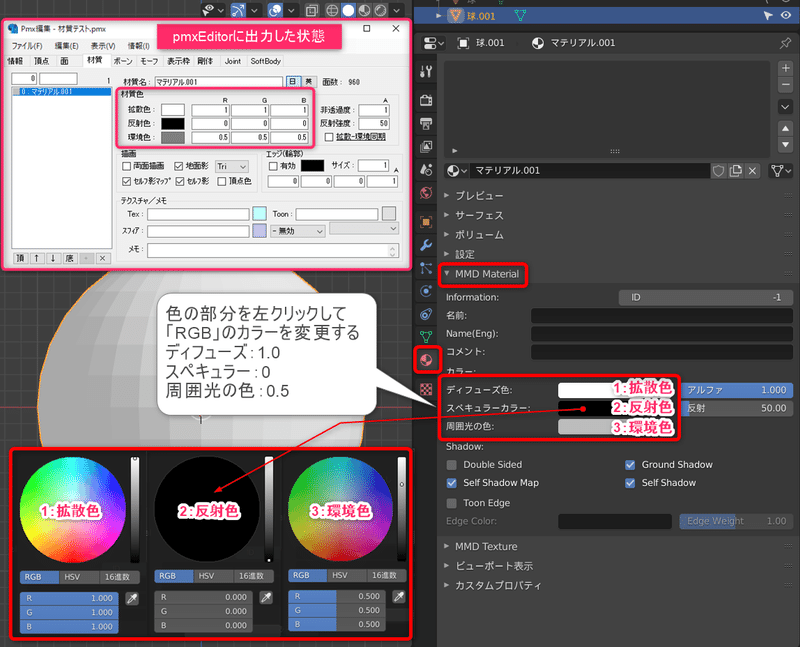800x647 pixels.
Task: Check 頂点色 in Pmx editor
Action: coord(221,181)
